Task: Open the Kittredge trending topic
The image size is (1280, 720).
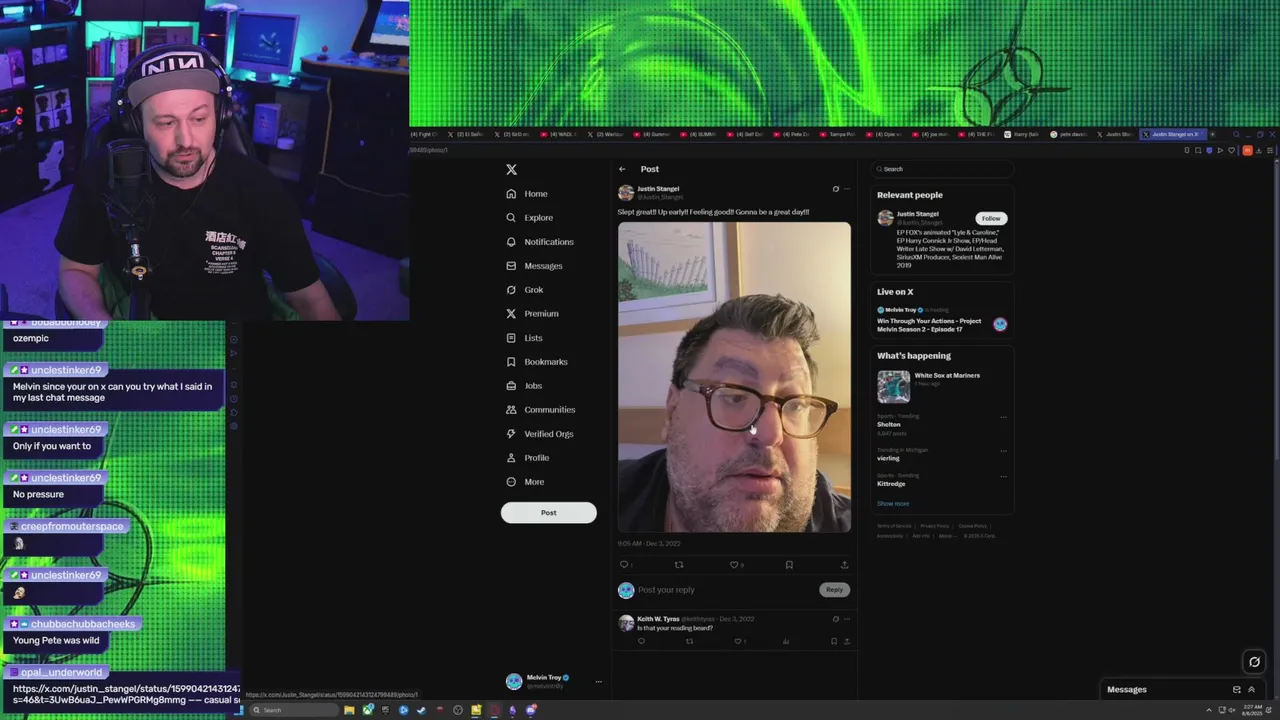Action: click(891, 484)
